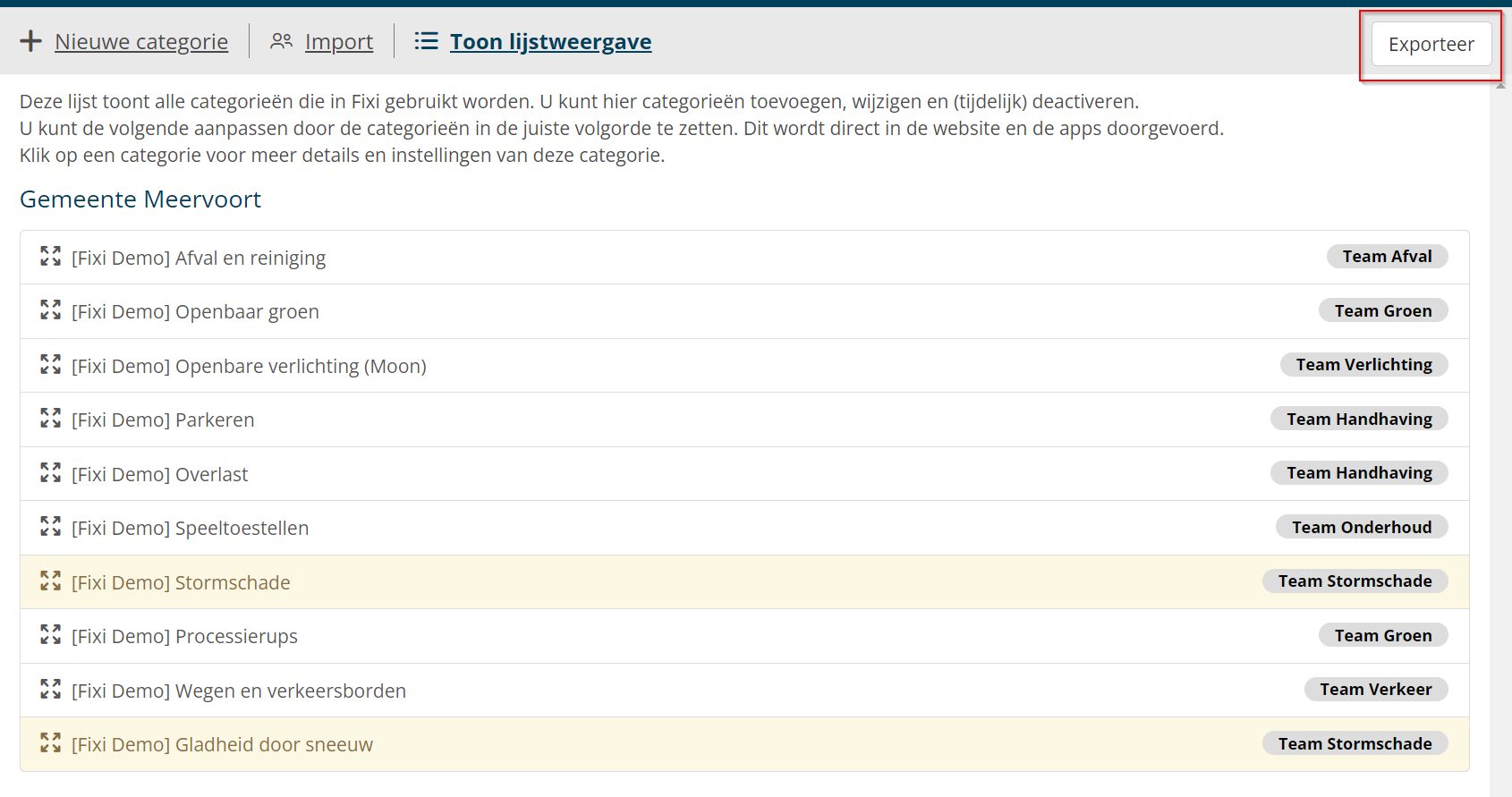Click the Team Onderhoud badge

pyautogui.click(x=1362, y=527)
